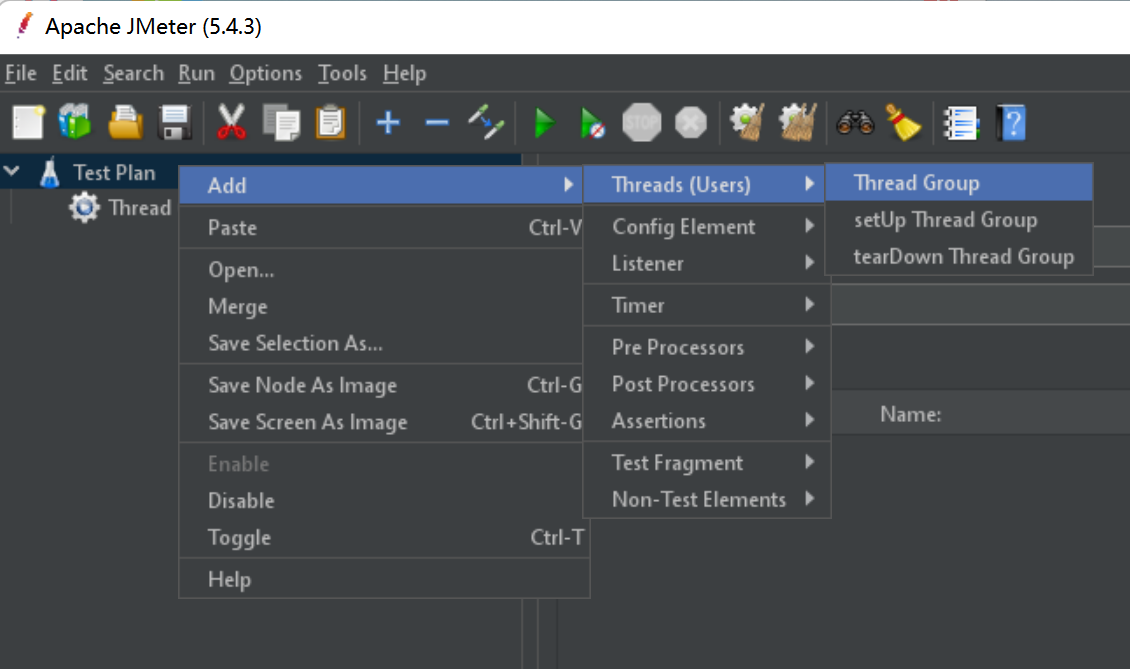Screen dimensions: 1130x669
Task: Expand the Test Fragment submenu
Action: pos(706,462)
